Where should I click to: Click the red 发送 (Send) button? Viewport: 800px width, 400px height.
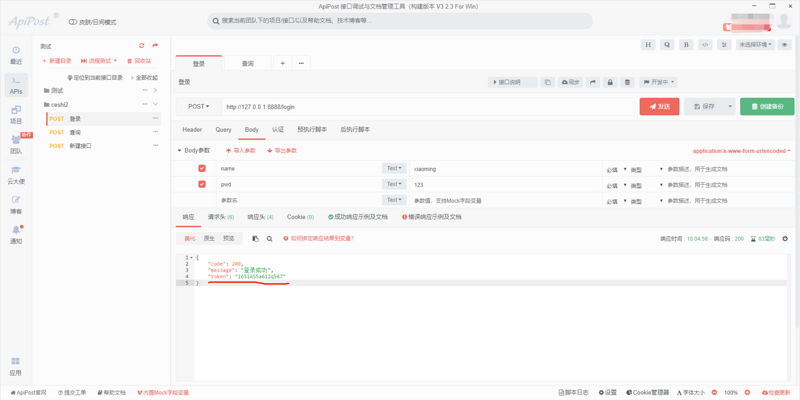click(659, 106)
